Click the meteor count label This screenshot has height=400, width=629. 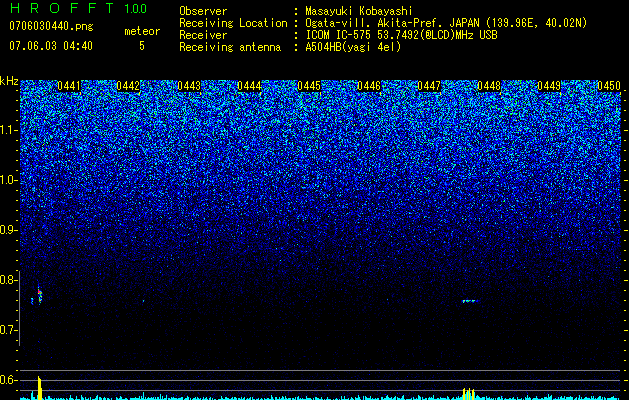[x=142, y=31]
